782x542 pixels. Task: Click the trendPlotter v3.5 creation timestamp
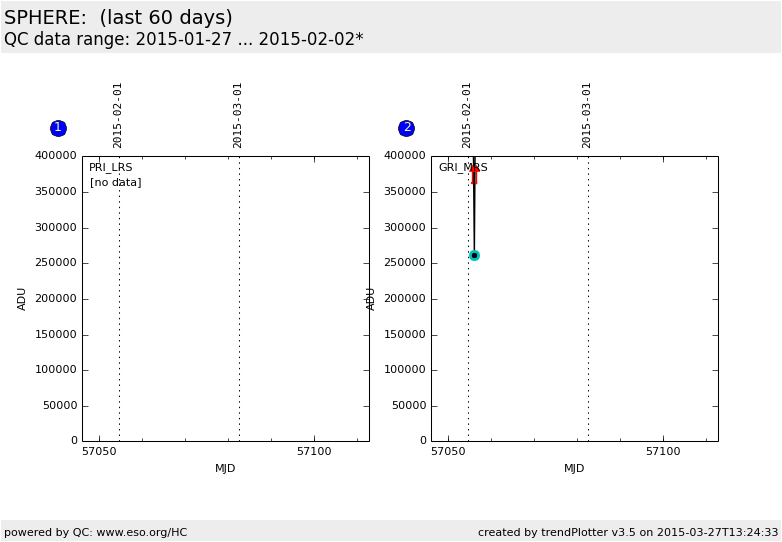coord(627,532)
